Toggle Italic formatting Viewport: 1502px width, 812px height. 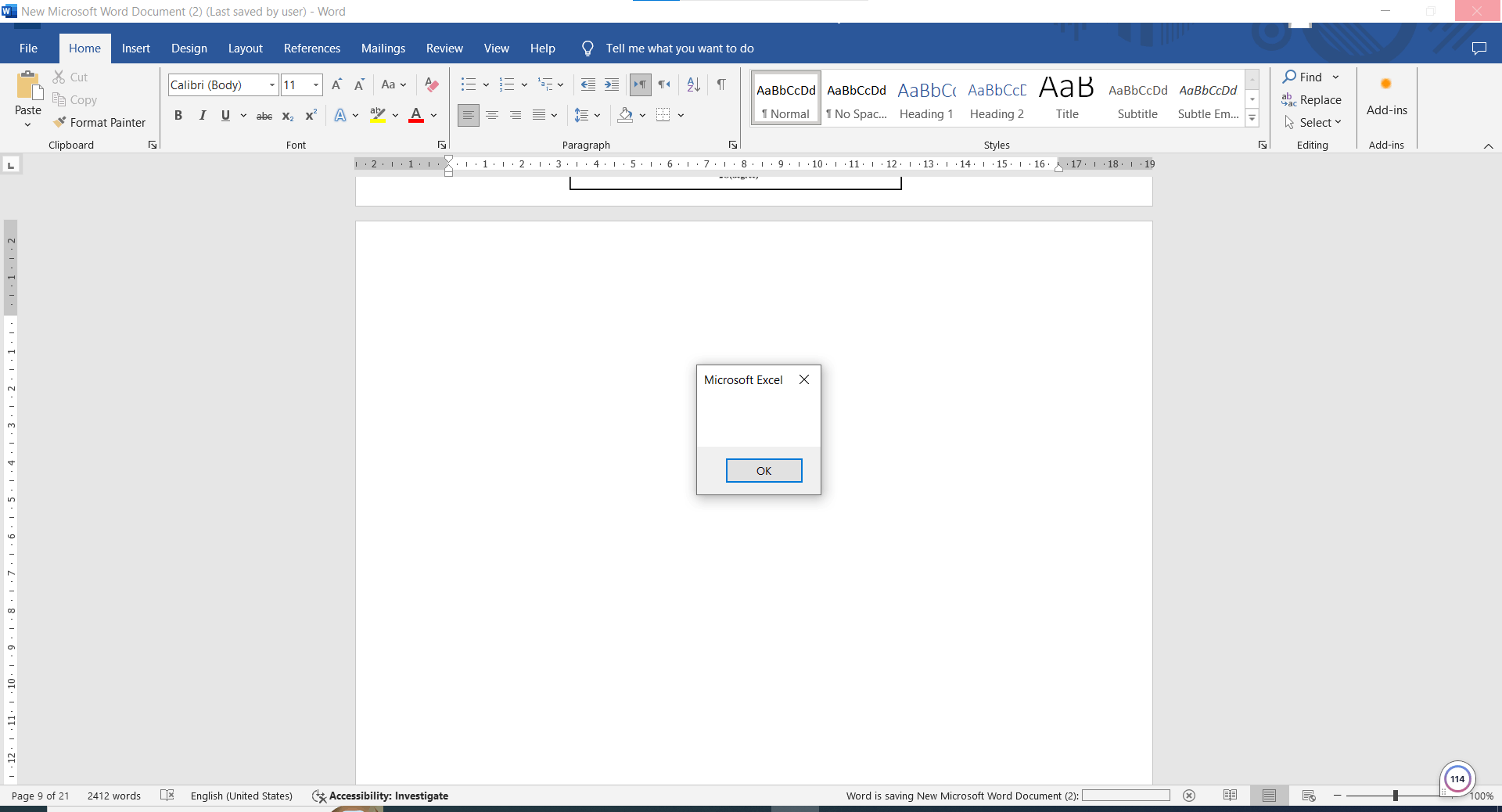click(202, 116)
